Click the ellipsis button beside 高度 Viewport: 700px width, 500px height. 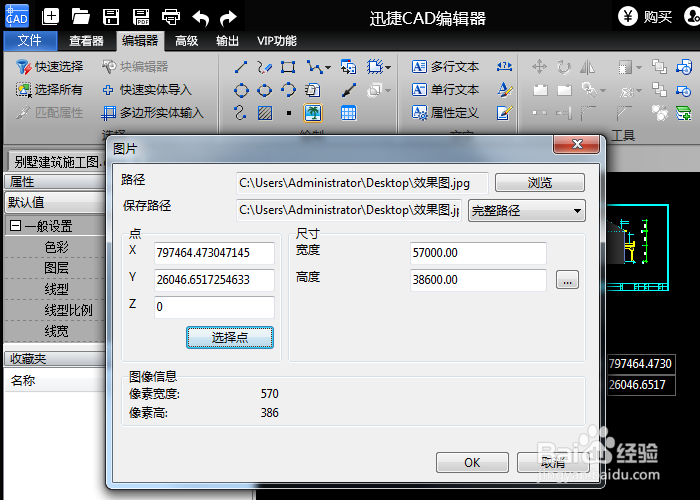(567, 280)
